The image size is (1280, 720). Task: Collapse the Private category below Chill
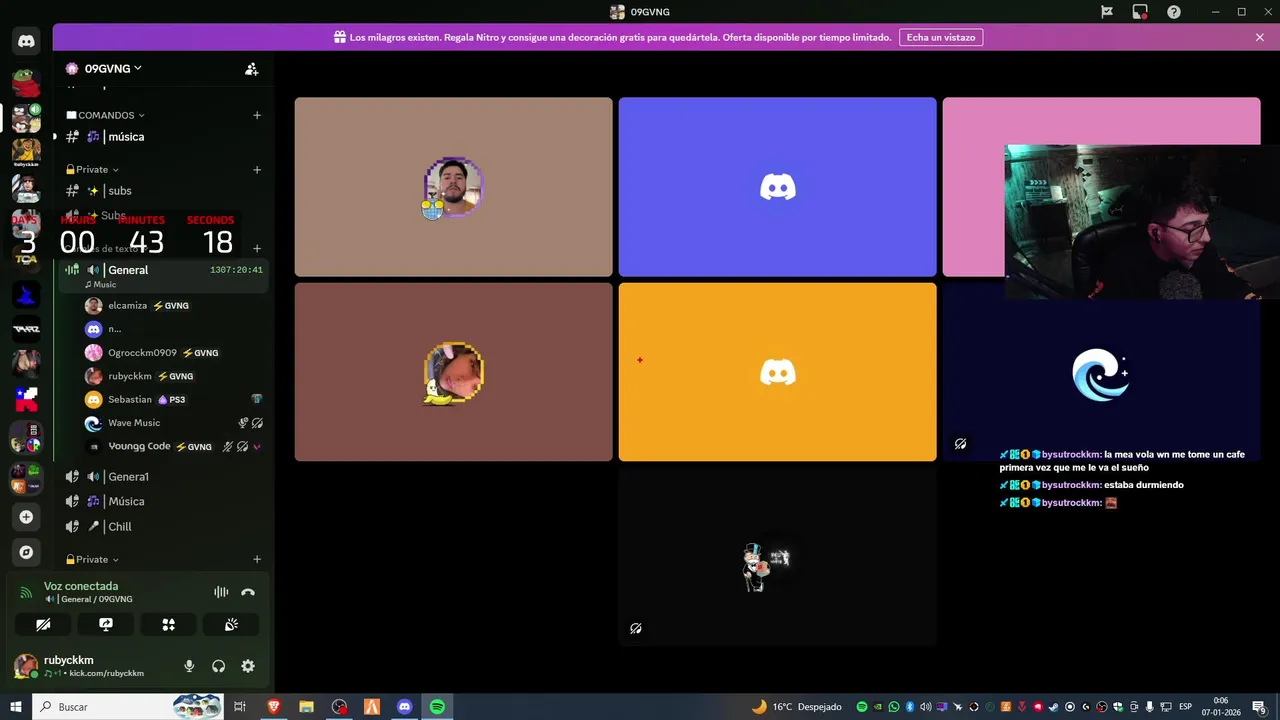(92, 559)
